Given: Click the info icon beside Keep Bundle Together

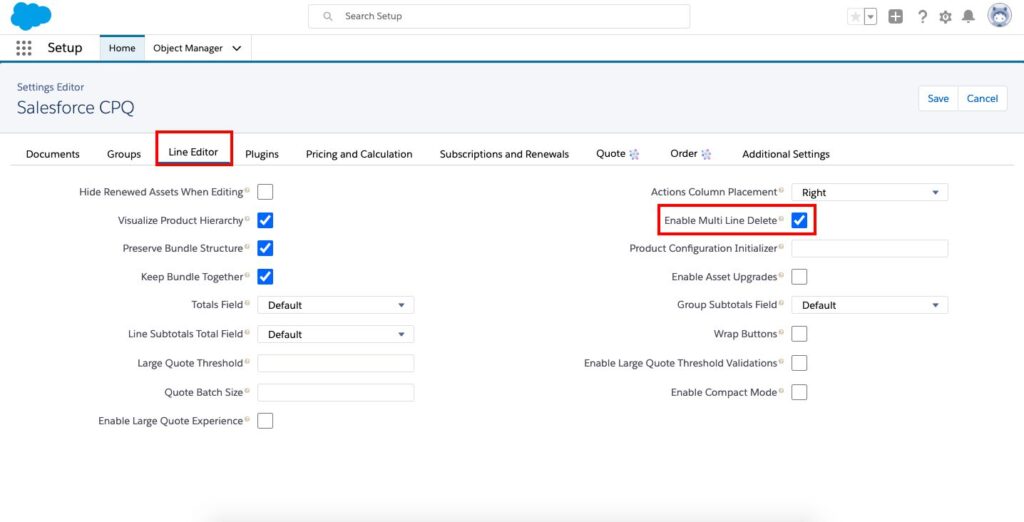Looking at the screenshot, I should (x=247, y=276).
